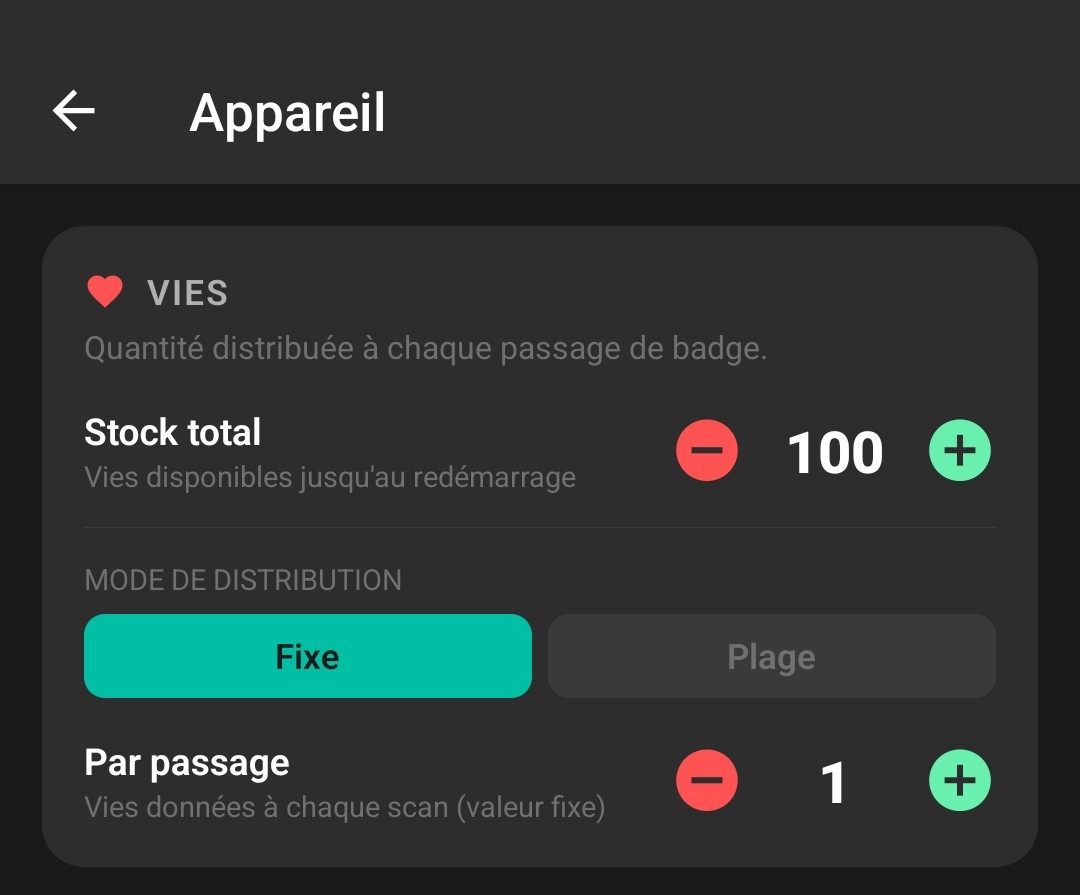1080x895 pixels.
Task: Select the VIES section header
Action: pyautogui.click(x=188, y=291)
